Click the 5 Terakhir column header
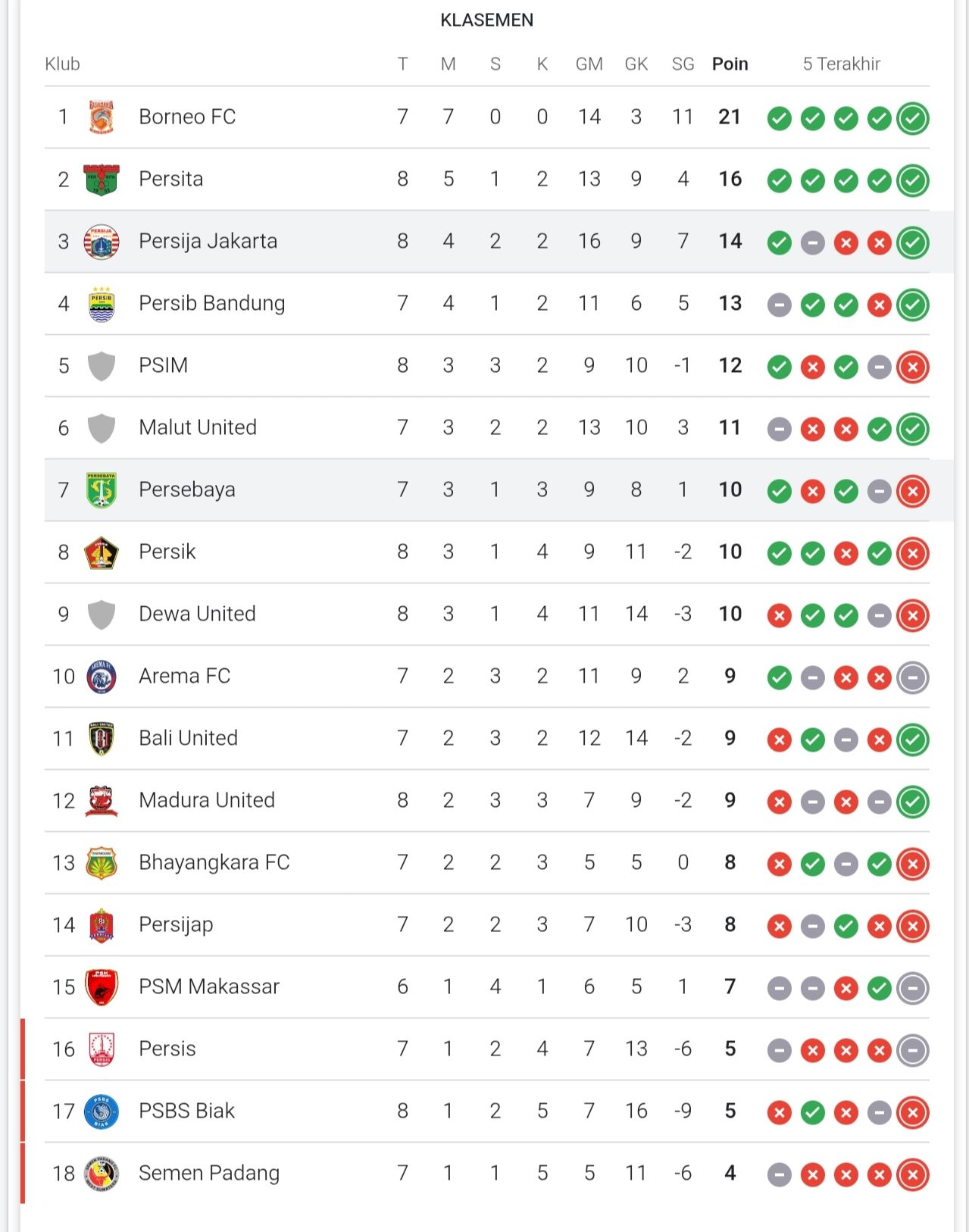This screenshot has height=1232, width=969. click(x=841, y=64)
